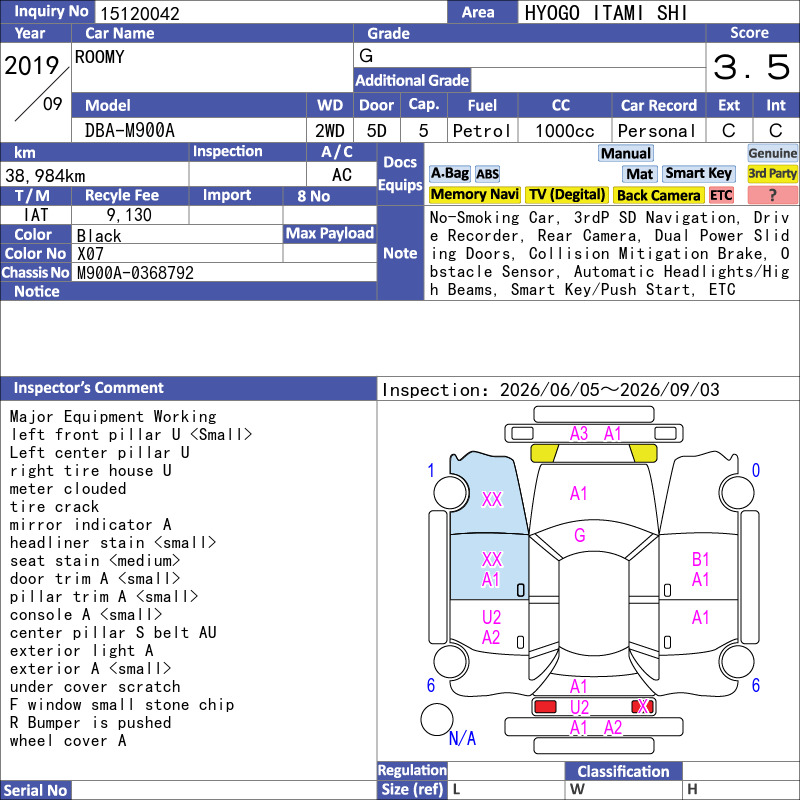Click the Back Camera badge
800x800 pixels.
(658, 195)
